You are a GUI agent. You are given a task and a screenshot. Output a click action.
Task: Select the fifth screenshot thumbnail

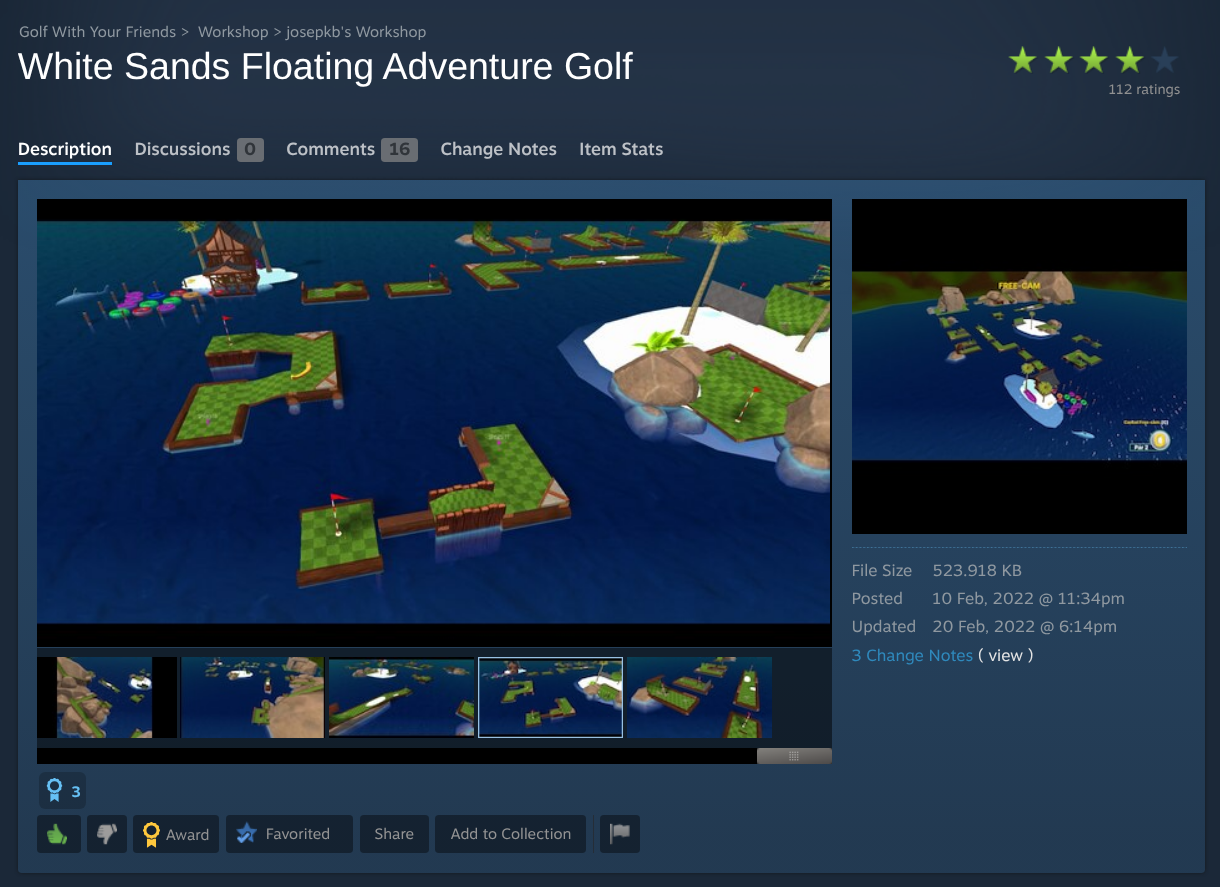coord(699,697)
